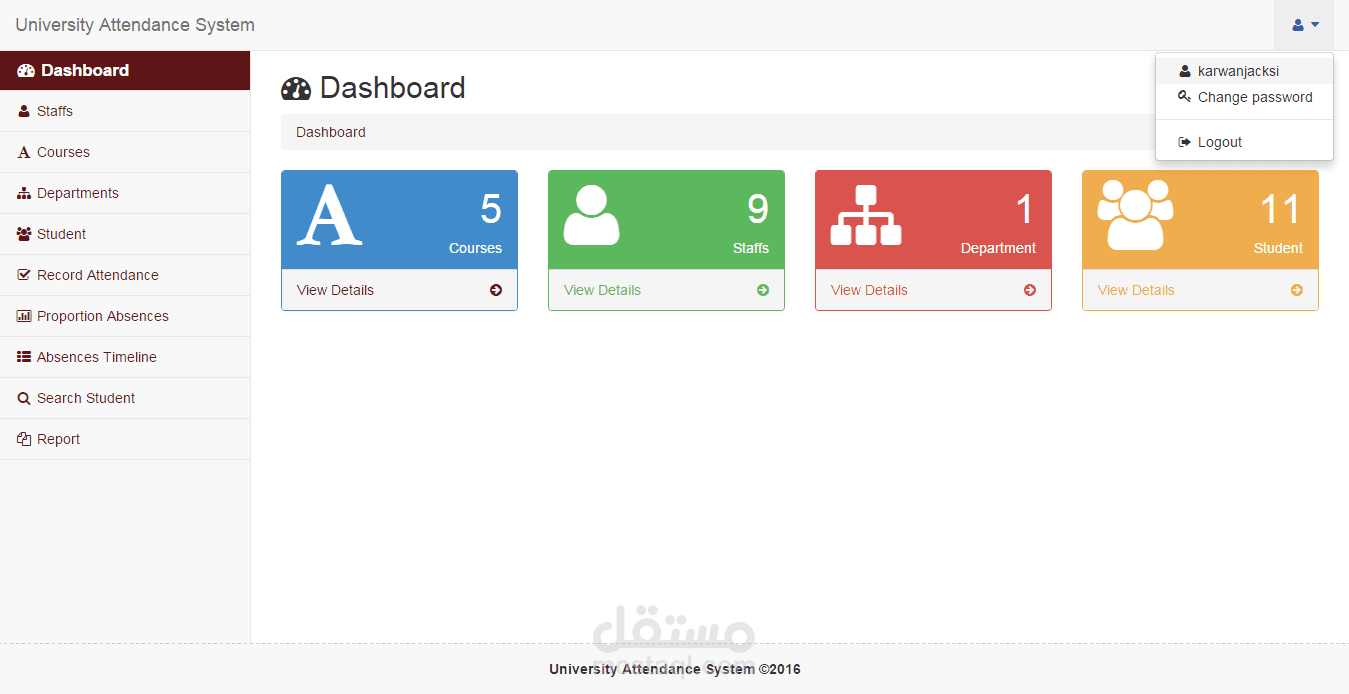Click the large A icon on Courses card

pyautogui.click(x=329, y=214)
